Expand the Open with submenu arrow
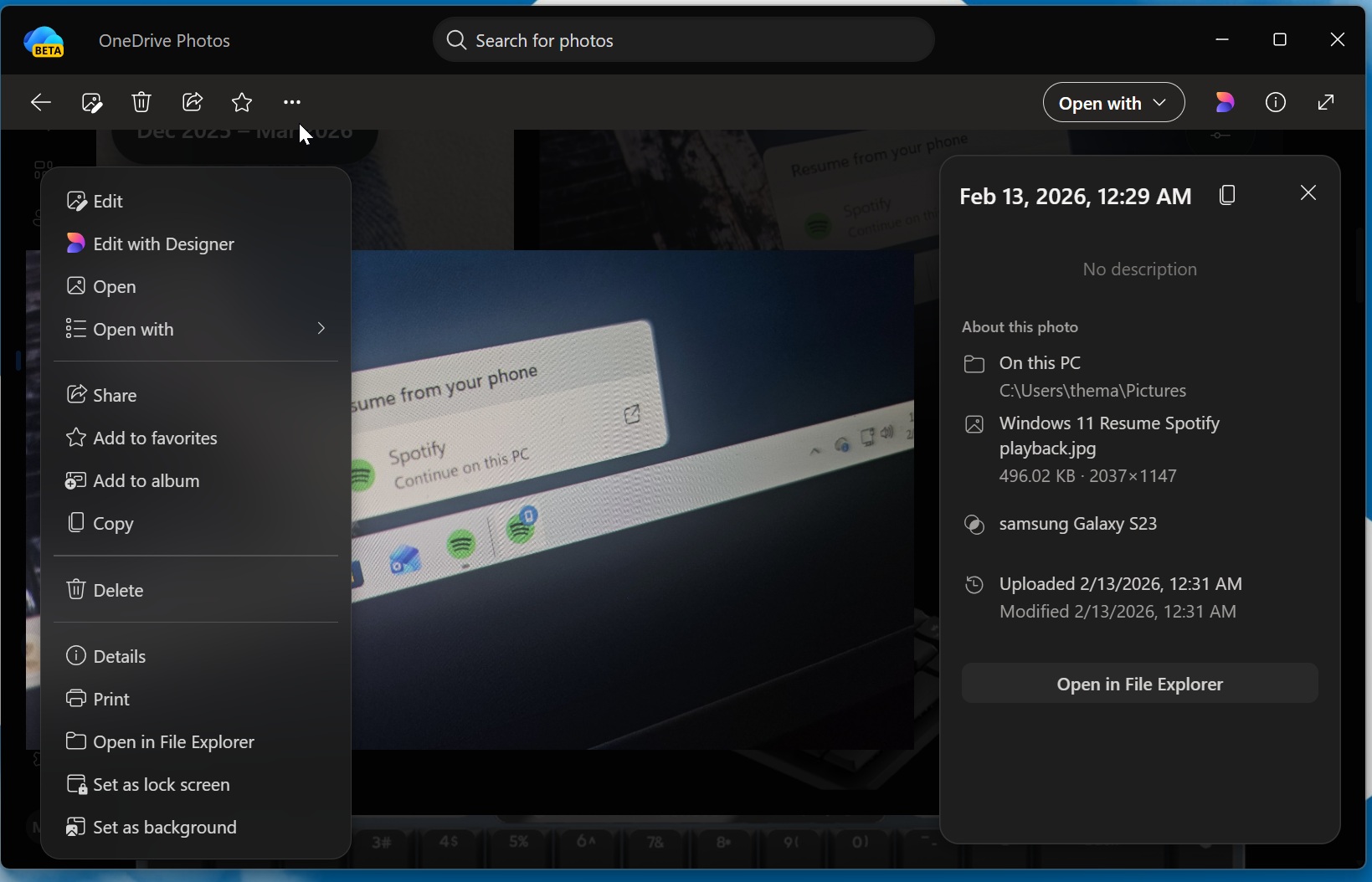Viewport: 1372px width, 882px height. pos(321,328)
